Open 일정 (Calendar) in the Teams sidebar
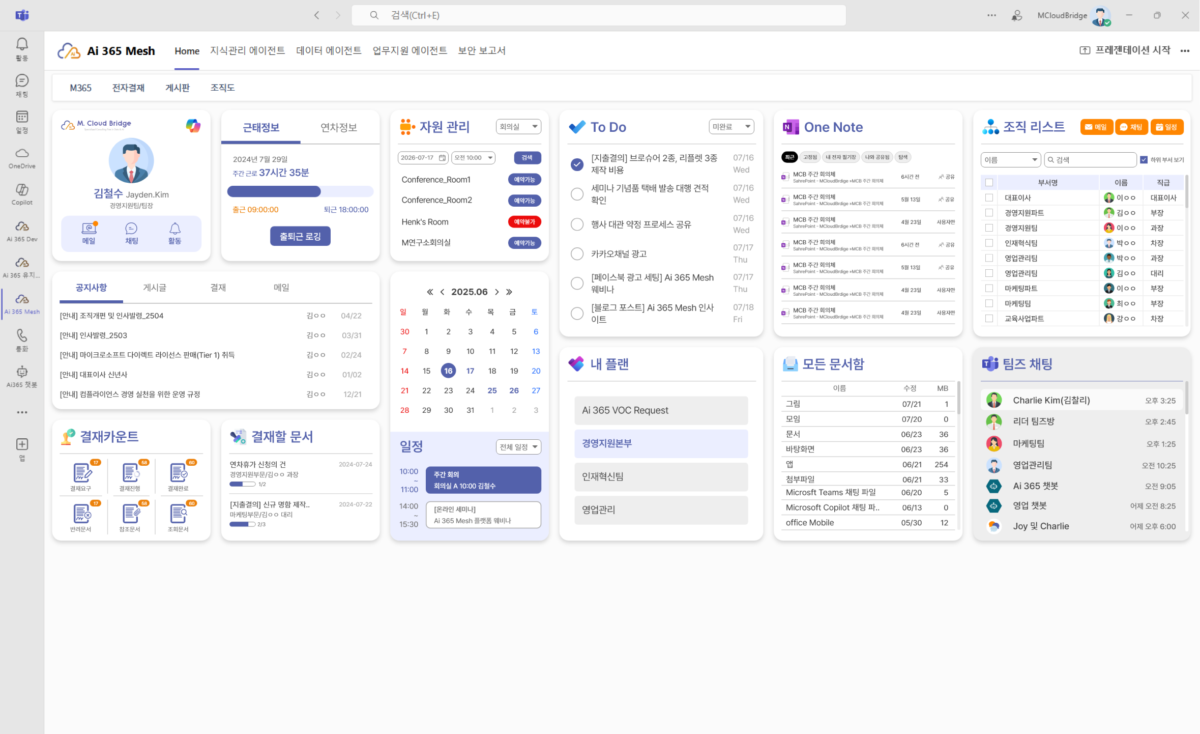This screenshot has height=734, width=1200. point(22,121)
